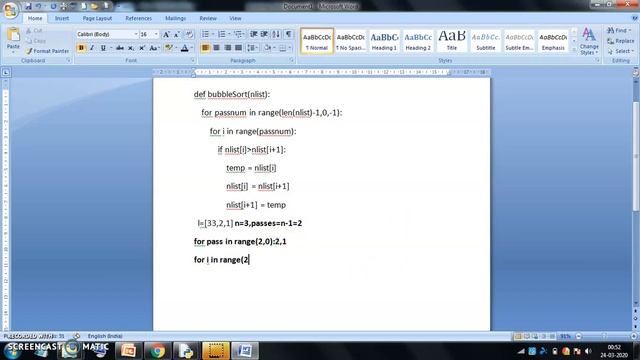Shrink font size with the A-down icon
Image resolution: width=640 pixels, height=360 pixels.
point(176,34)
